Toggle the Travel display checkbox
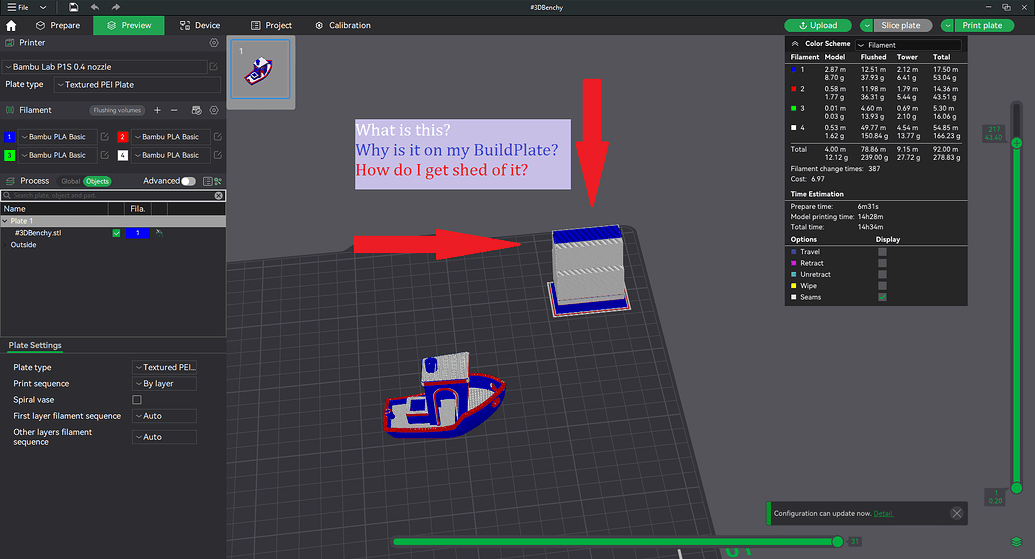The width and height of the screenshot is (1035, 559). tap(883, 251)
